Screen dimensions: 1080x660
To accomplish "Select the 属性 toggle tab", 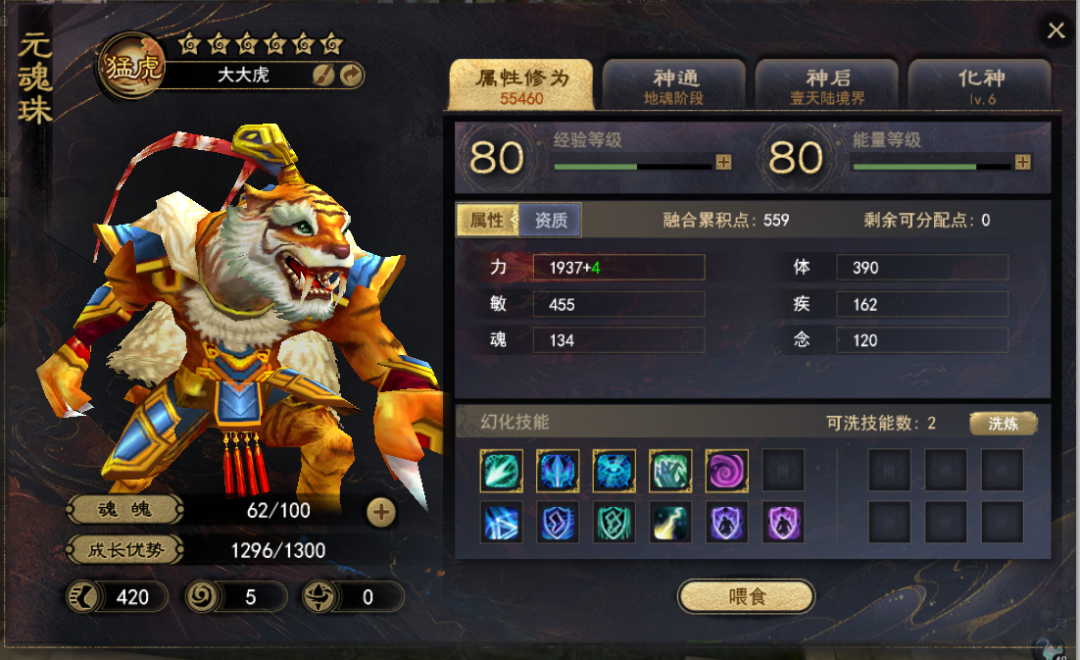I will click(x=488, y=220).
